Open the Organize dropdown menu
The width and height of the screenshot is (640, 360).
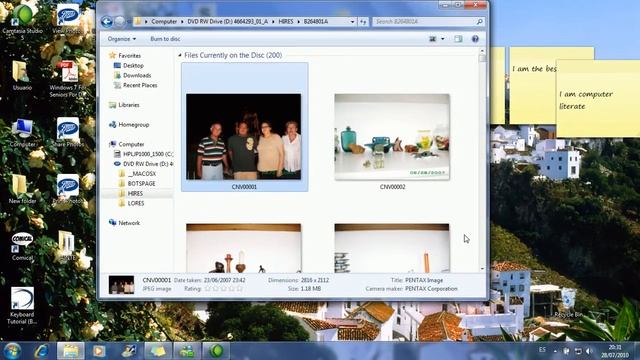122,39
